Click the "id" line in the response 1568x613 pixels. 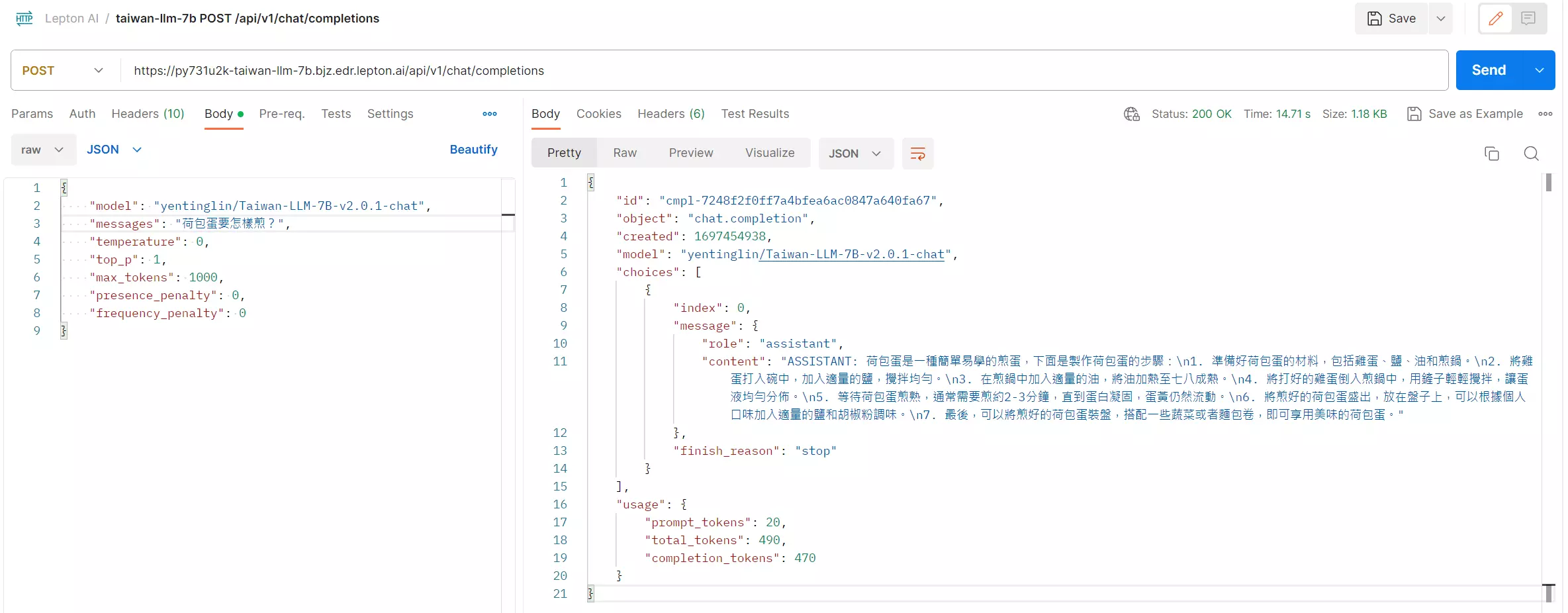coord(780,201)
